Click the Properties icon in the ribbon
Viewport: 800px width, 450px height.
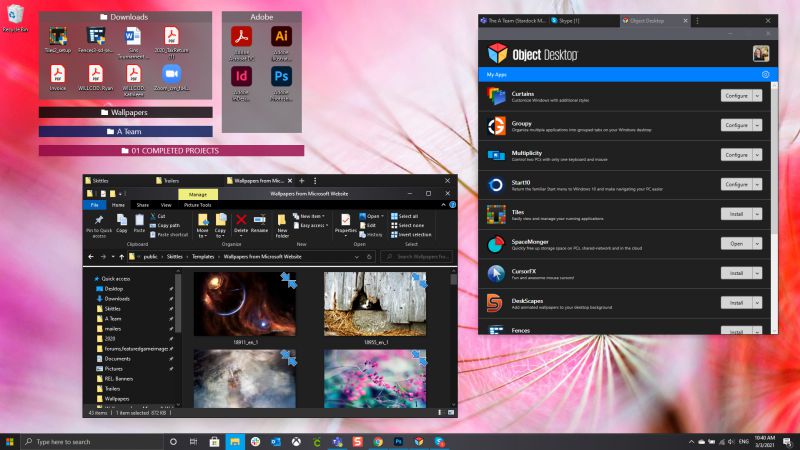pyautogui.click(x=345, y=221)
